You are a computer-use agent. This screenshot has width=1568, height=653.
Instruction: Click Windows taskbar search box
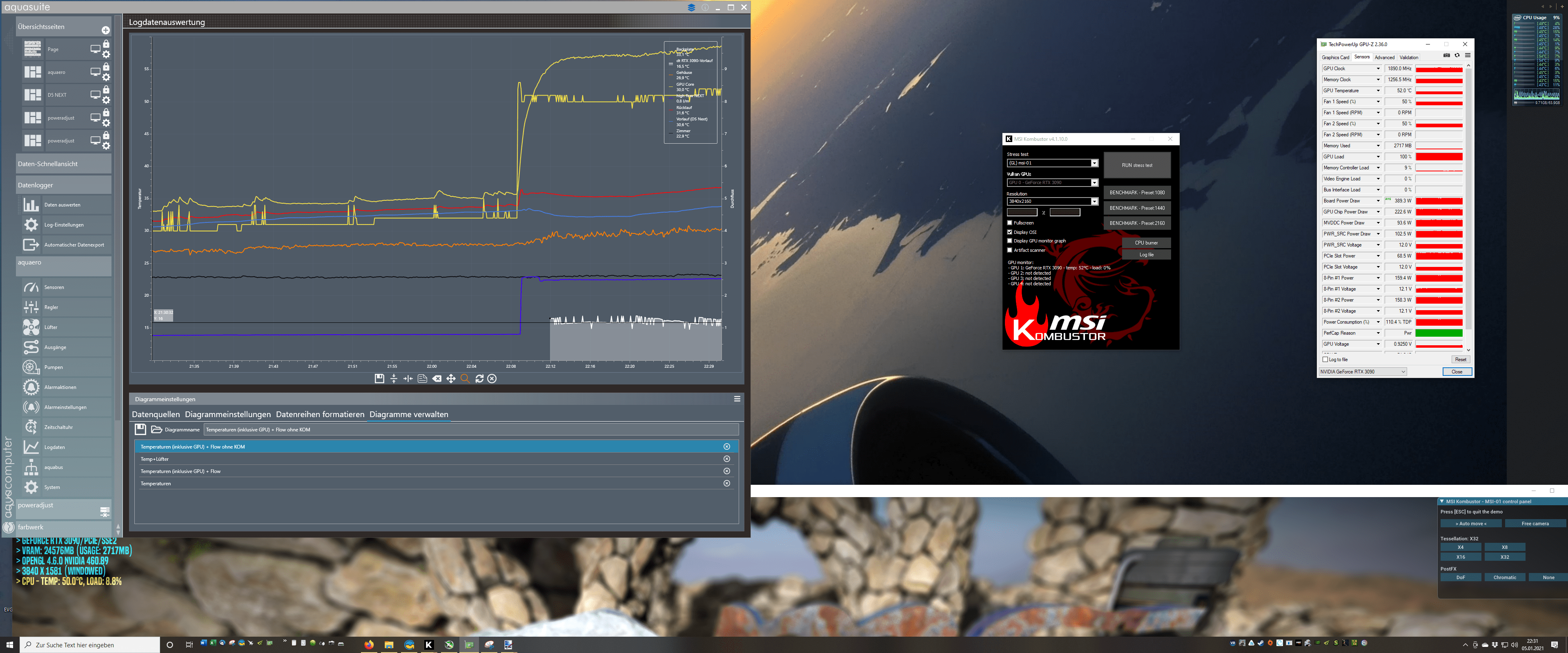click(x=90, y=645)
